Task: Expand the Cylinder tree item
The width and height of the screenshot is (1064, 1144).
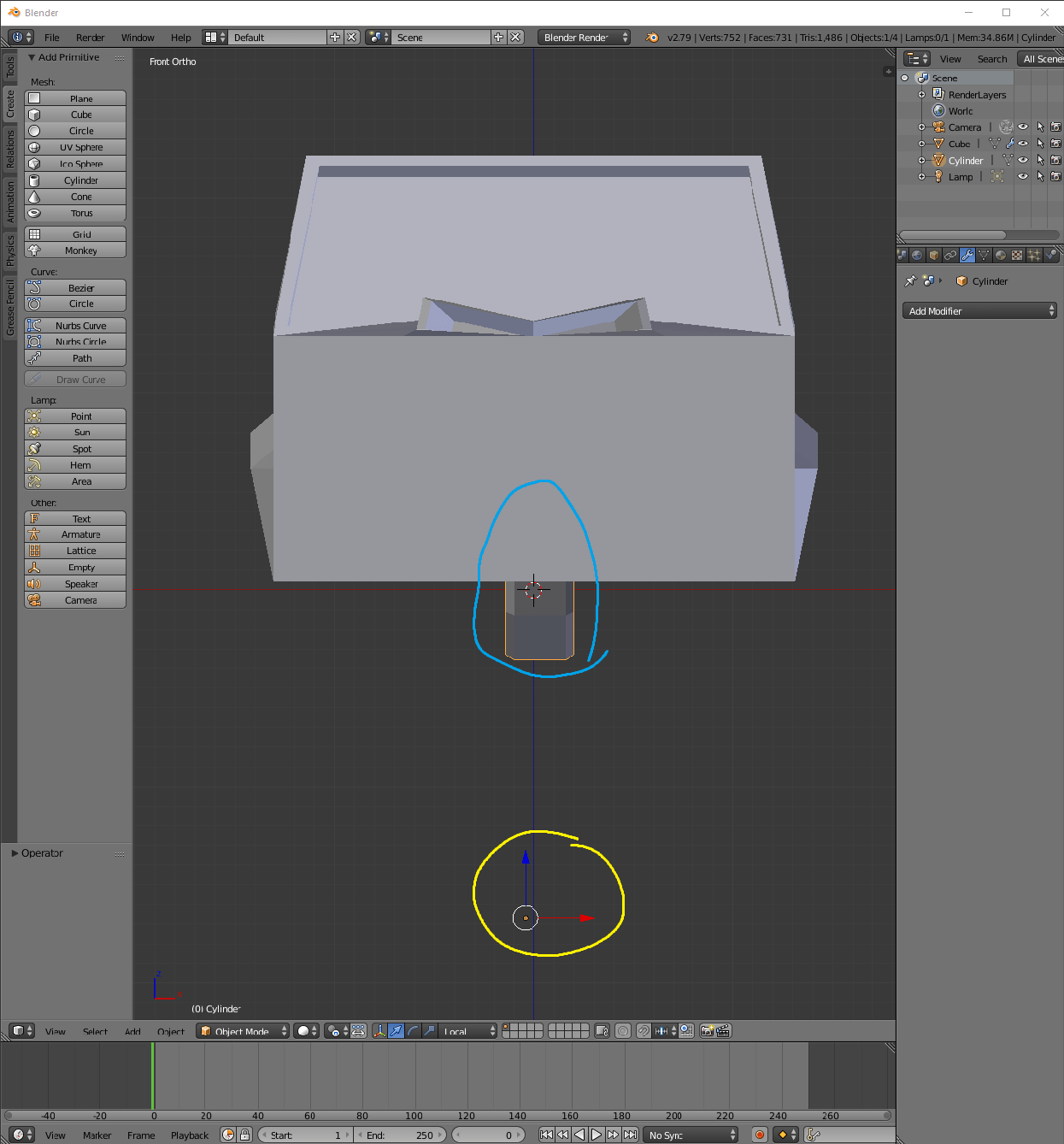Action: [x=921, y=160]
